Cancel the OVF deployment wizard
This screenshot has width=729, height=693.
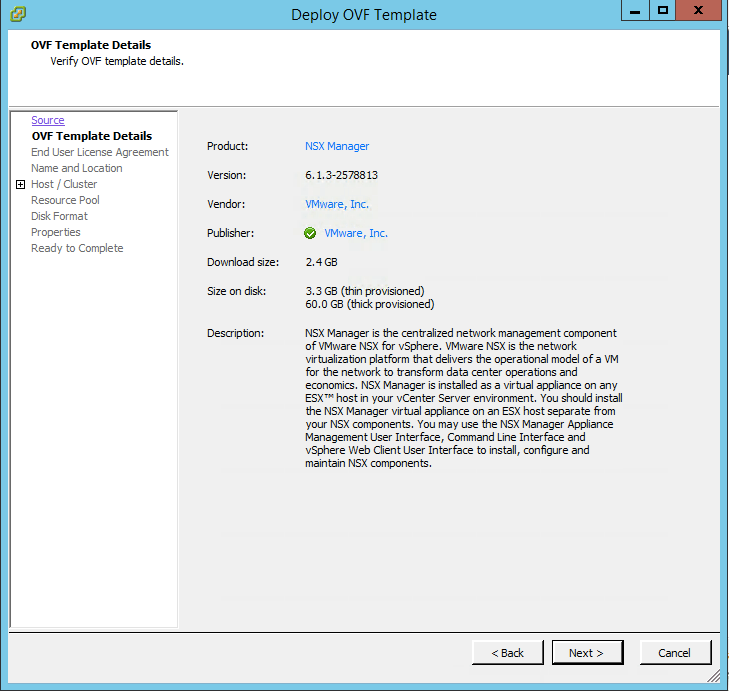tap(674, 653)
